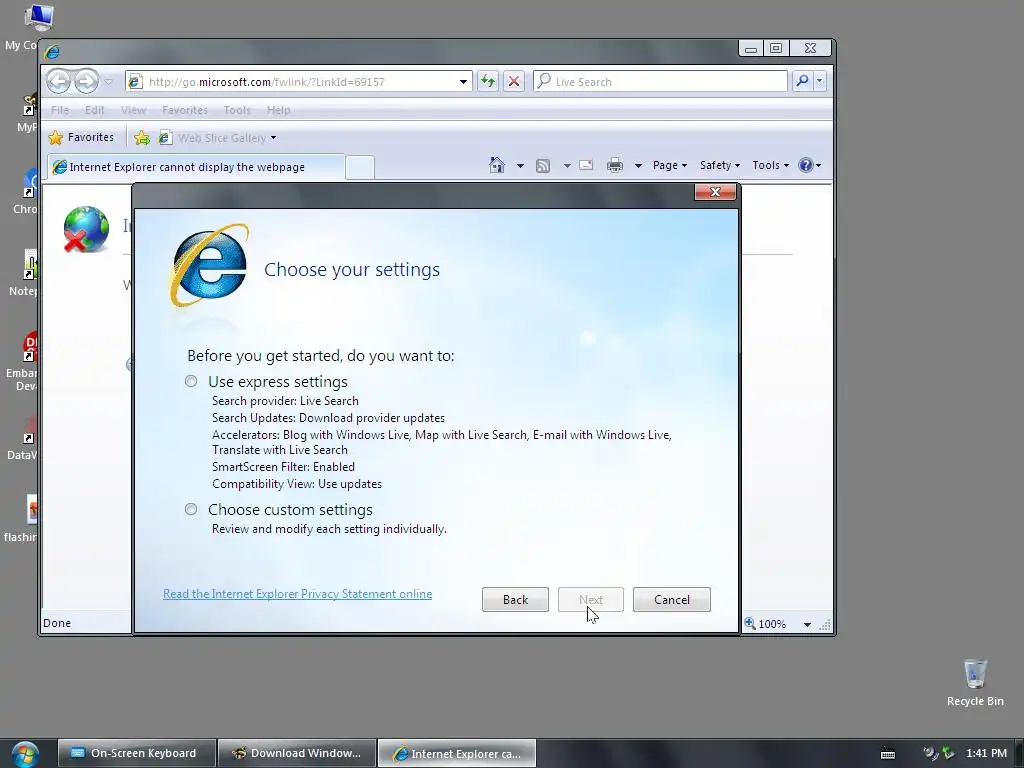The height and width of the screenshot is (768, 1024).
Task: Click the globe error icon on the page
Action: tap(86, 229)
